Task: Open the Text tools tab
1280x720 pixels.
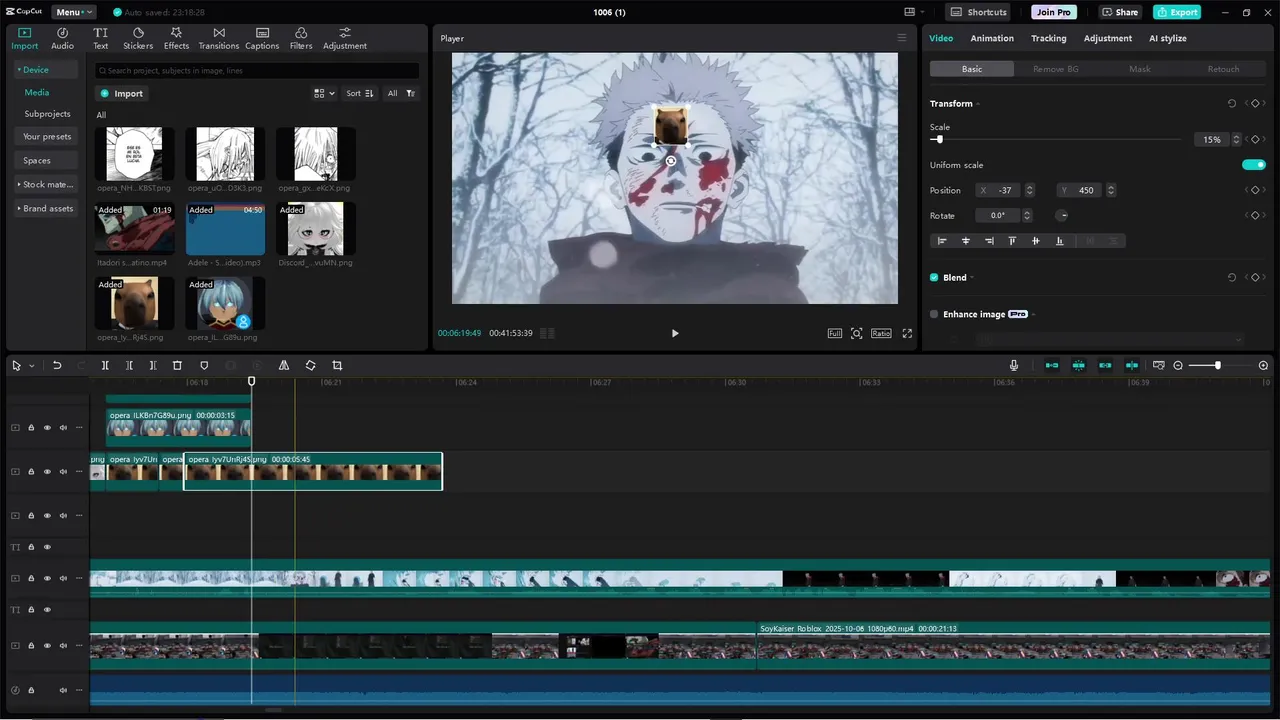Action: pos(101,39)
